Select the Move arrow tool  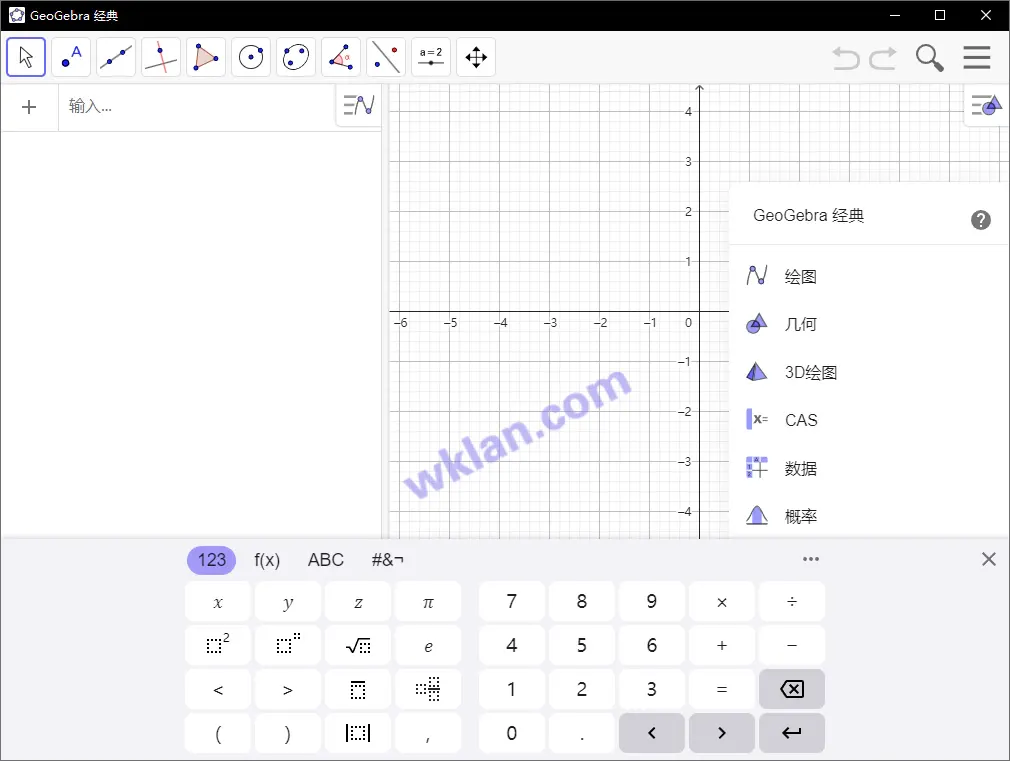pos(26,57)
